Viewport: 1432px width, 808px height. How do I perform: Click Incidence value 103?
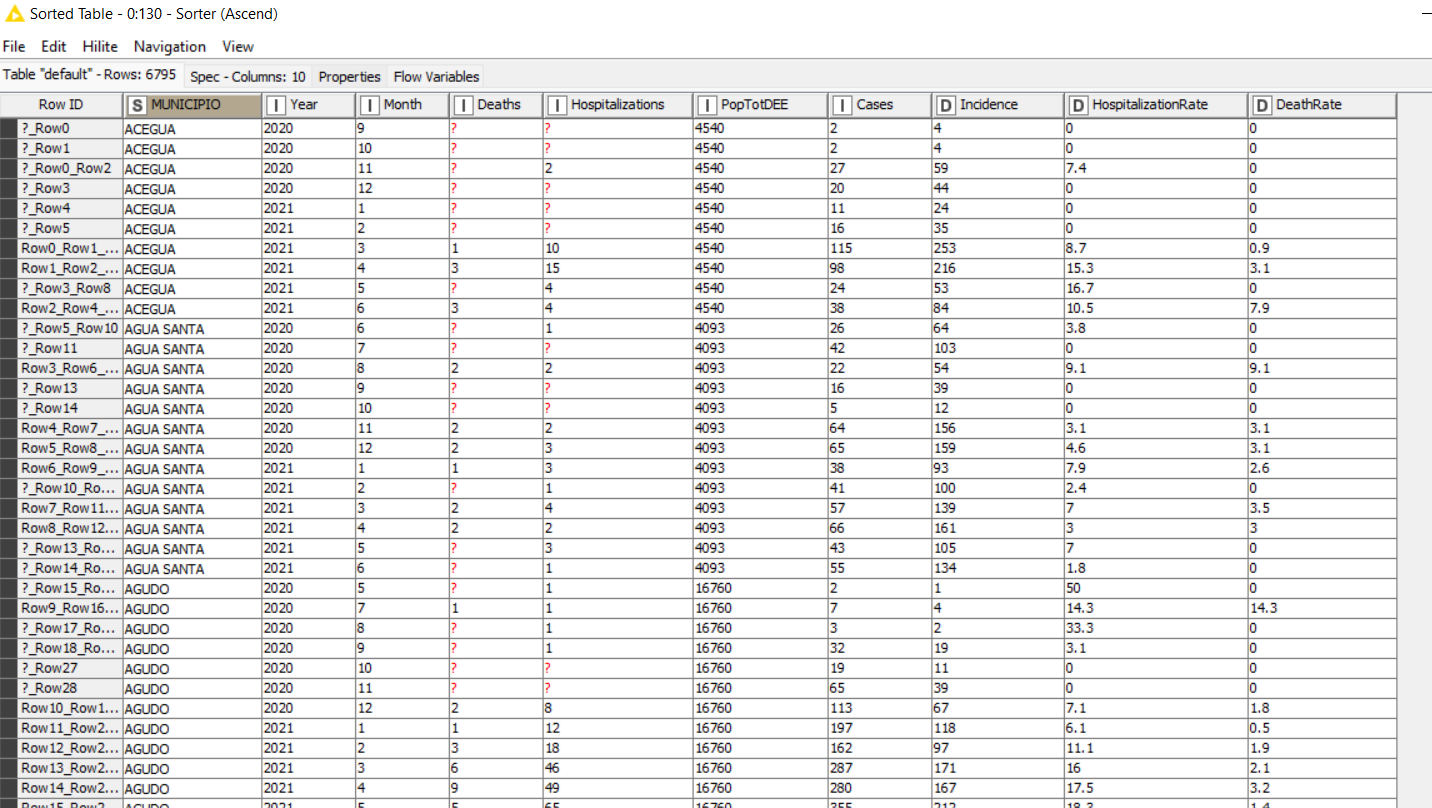pos(998,348)
